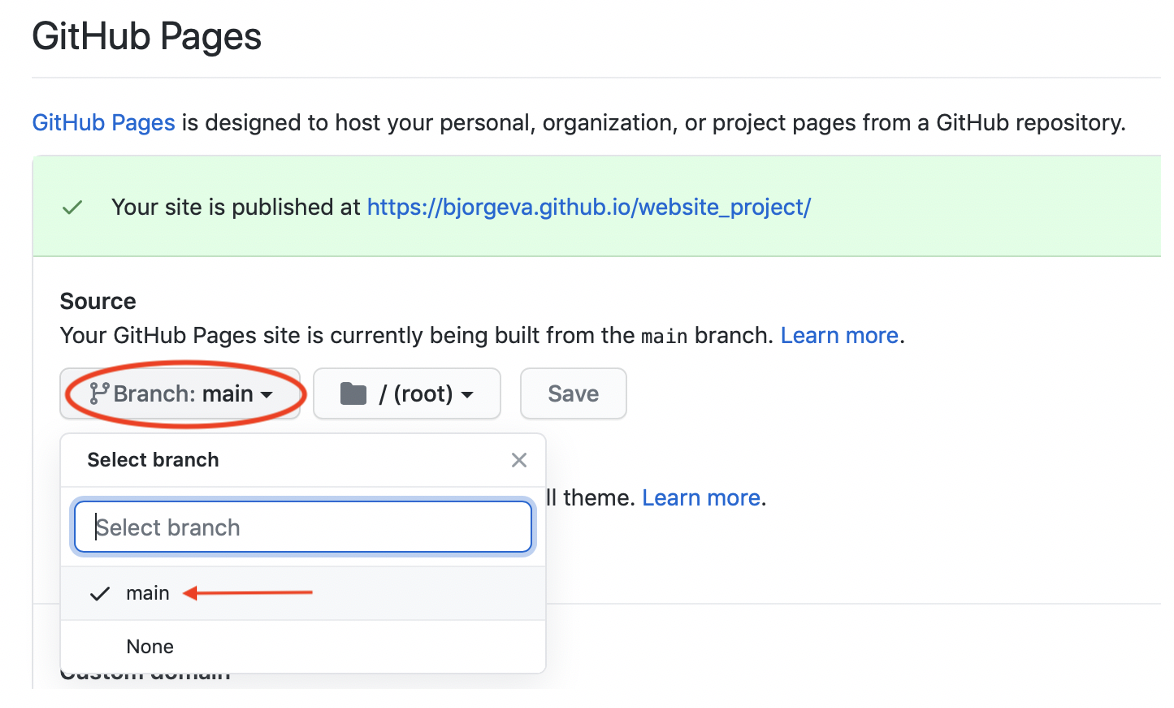This screenshot has height=708, width=1174.
Task: Open the published site URL link
Action: [x=588, y=207]
